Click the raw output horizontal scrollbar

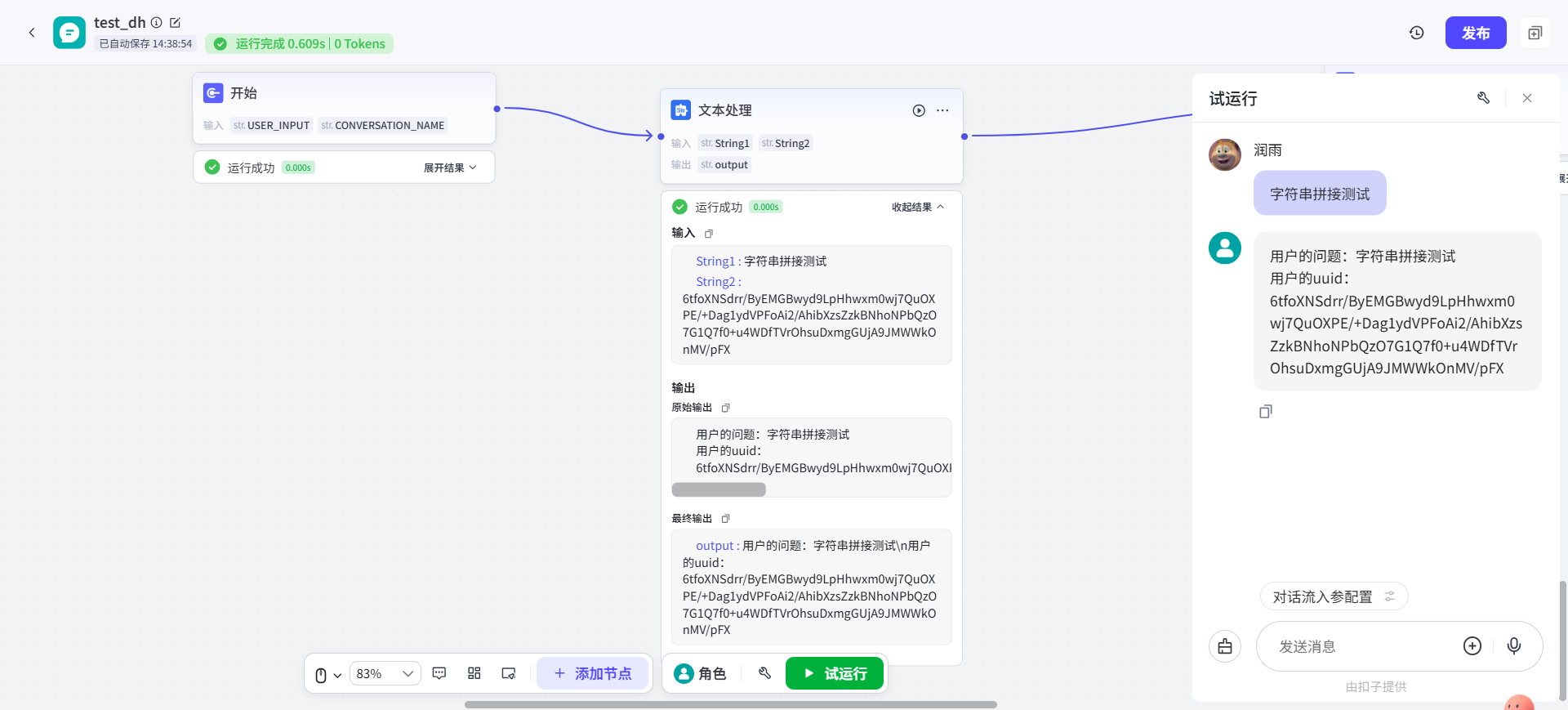(719, 489)
